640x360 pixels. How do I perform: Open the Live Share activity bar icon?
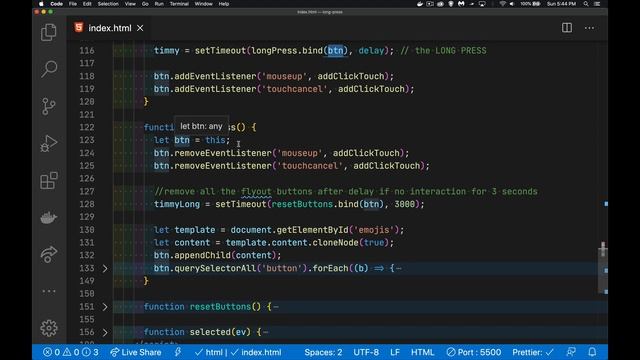[49, 254]
